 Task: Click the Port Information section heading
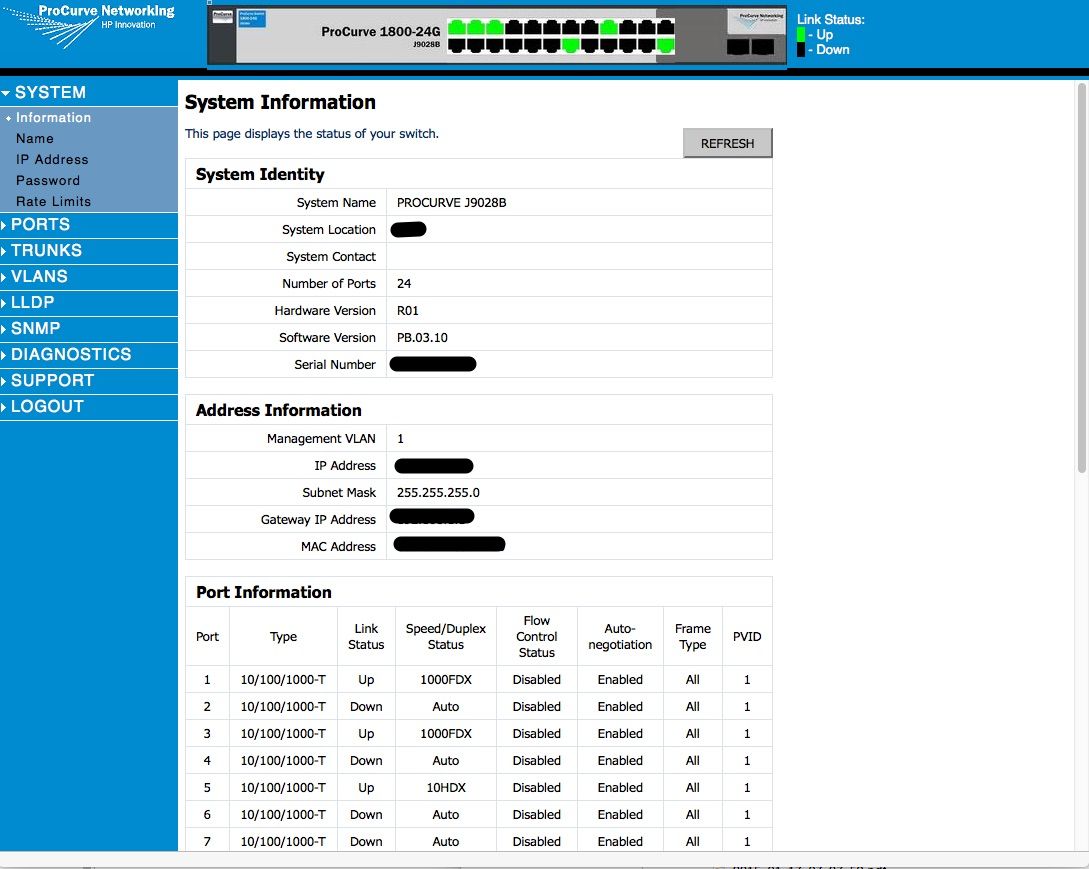pyautogui.click(x=264, y=592)
